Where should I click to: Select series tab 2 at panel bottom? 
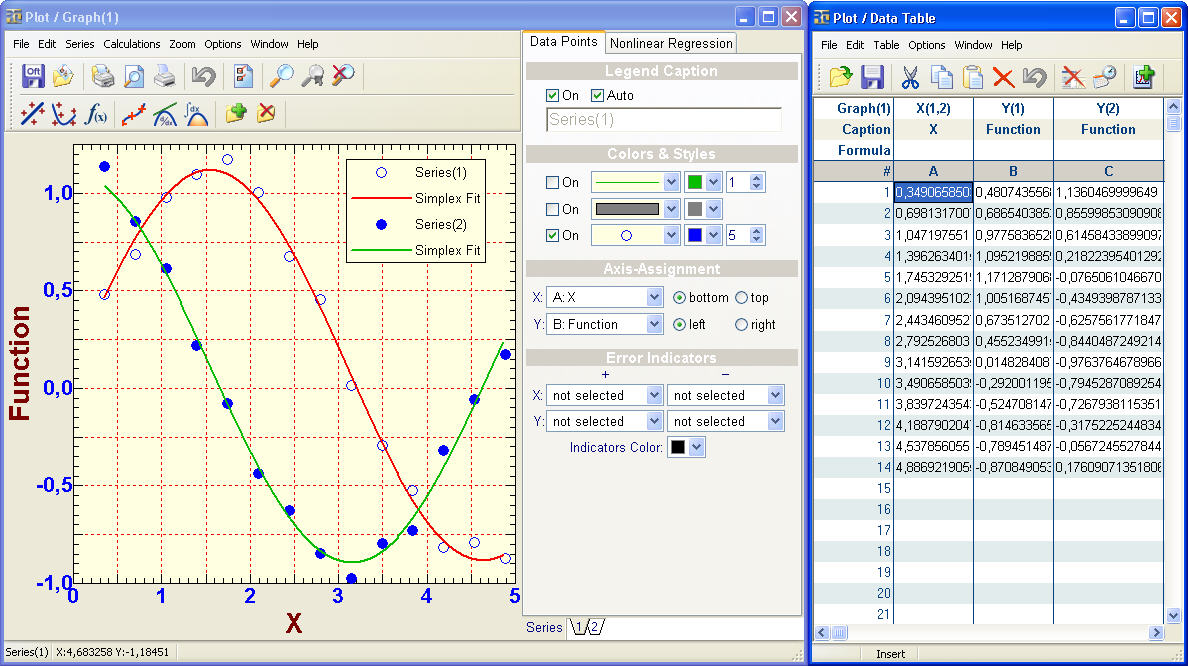[594, 627]
